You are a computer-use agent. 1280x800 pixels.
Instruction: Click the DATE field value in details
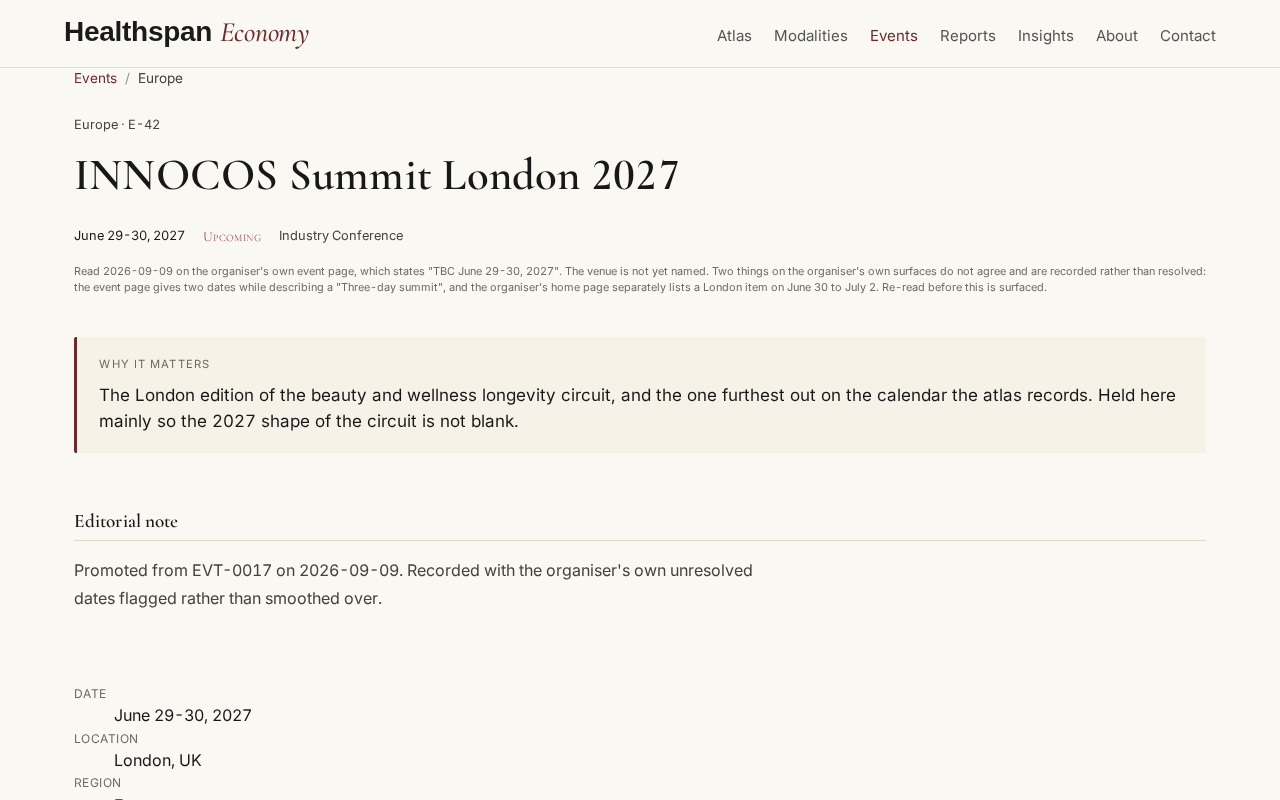point(183,715)
